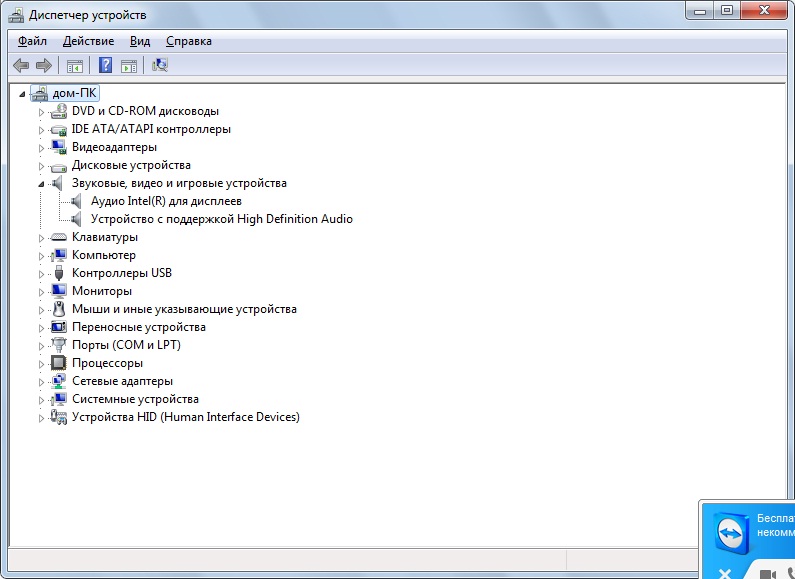Open the Вид menu

coord(140,41)
